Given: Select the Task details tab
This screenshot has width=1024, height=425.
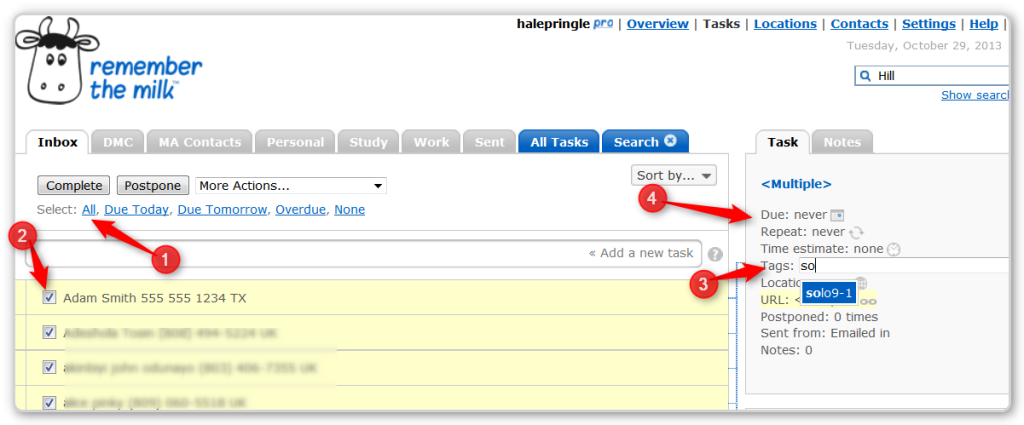Looking at the screenshot, I should coord(782,142).
